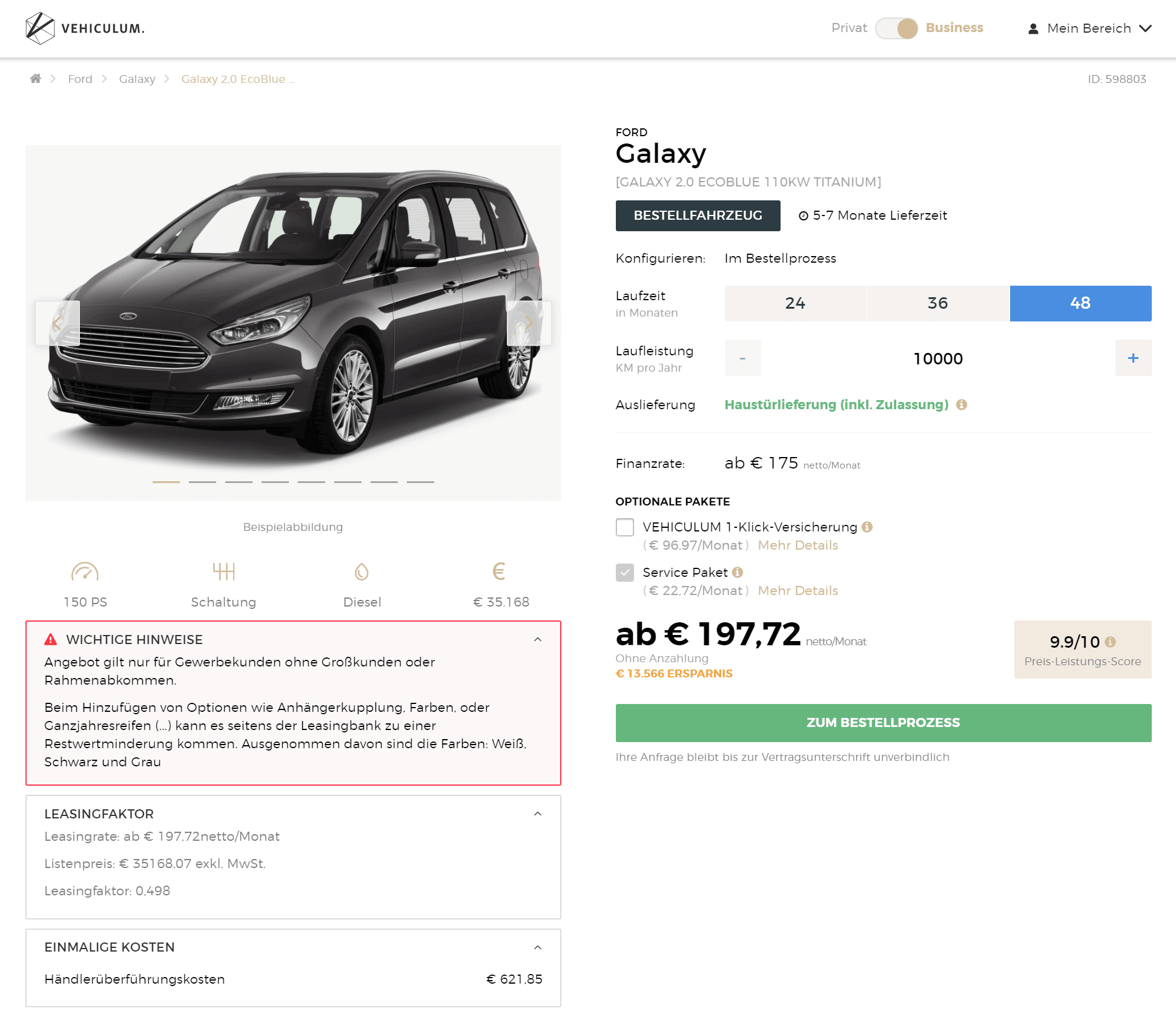Toggle the Service Paket checkbox

(x=625, y=573)
